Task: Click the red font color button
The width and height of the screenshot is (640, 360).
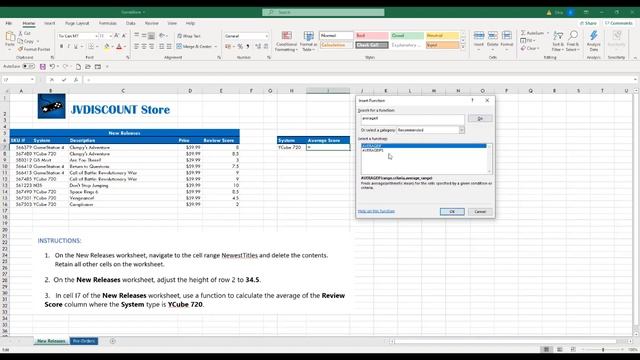Action: point(119,47)
